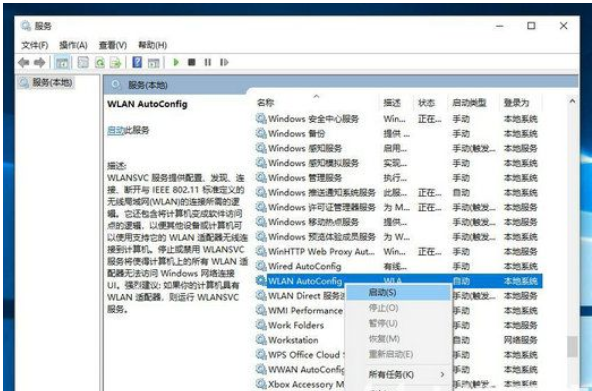The height and width of the screenshot is (391, 592).
Task: Click the 网络服务 logon cell of Workstation
Action: (520, 340)
